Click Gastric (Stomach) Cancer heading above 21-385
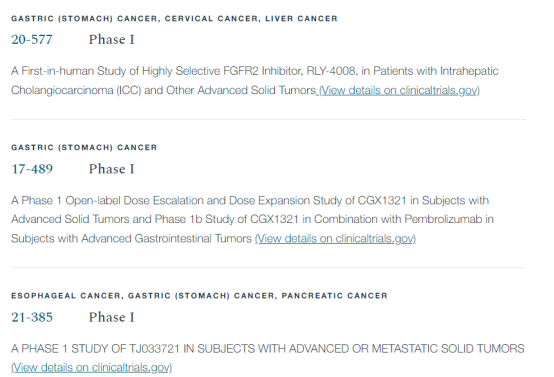Screen dimensions: 554x377 [x=201, y=295]
